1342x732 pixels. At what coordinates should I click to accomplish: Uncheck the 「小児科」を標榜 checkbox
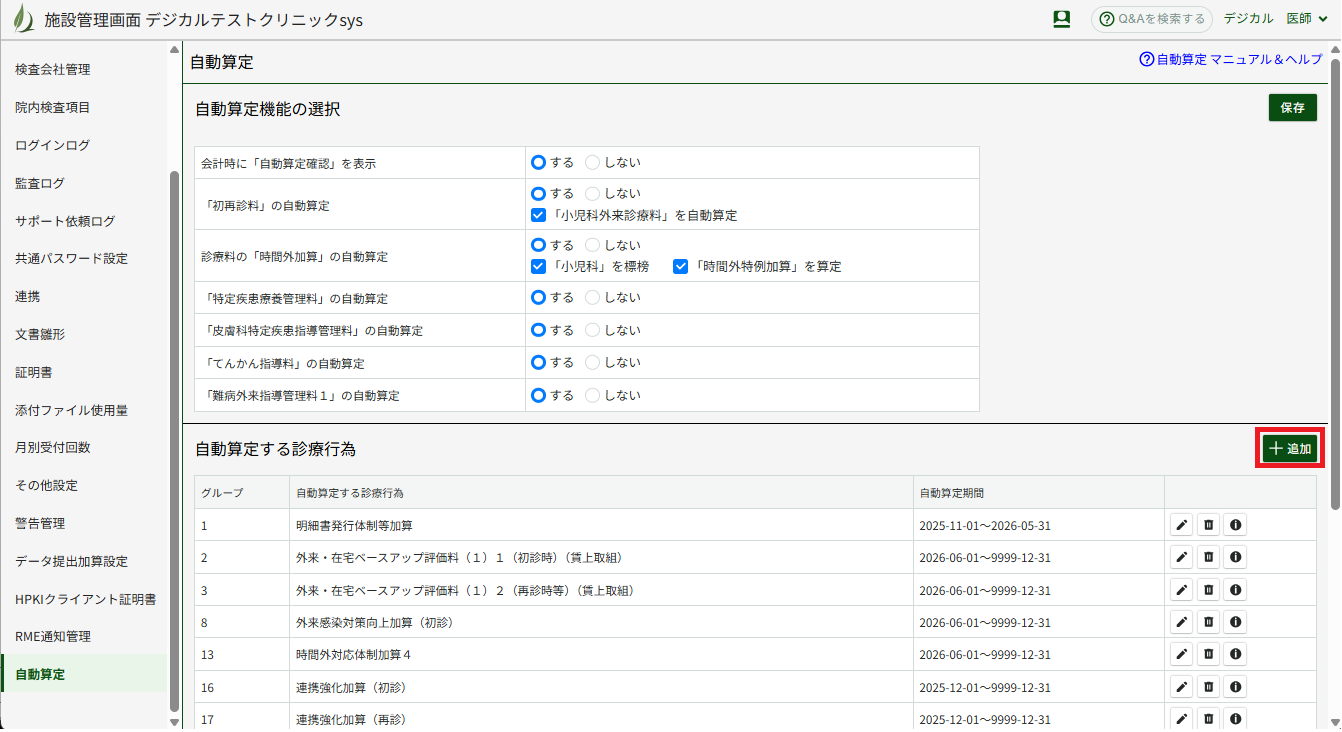click(539, 266)
